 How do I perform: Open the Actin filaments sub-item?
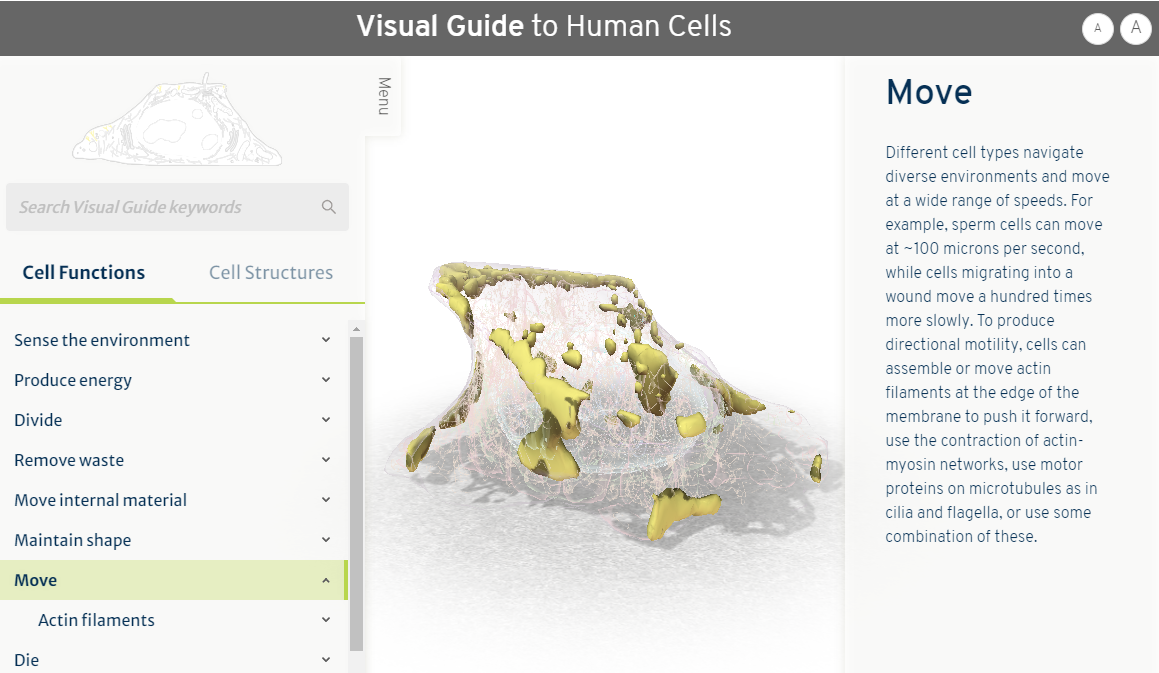tap(96, 620)
